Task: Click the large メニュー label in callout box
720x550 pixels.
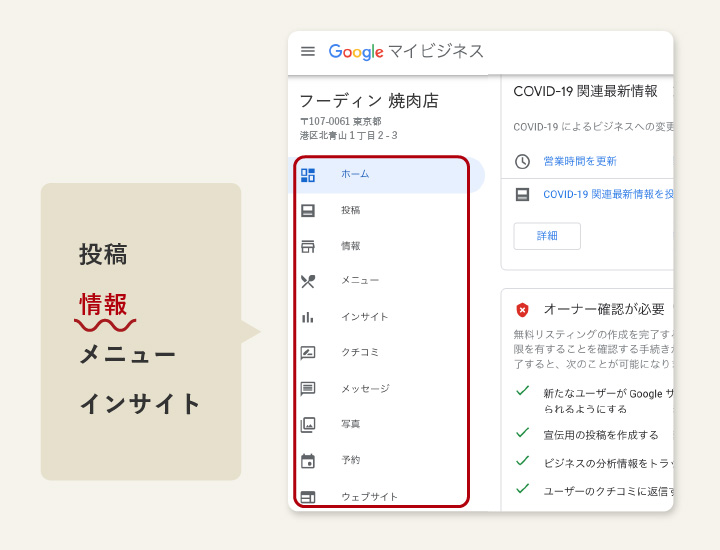Action: [128, 354]
